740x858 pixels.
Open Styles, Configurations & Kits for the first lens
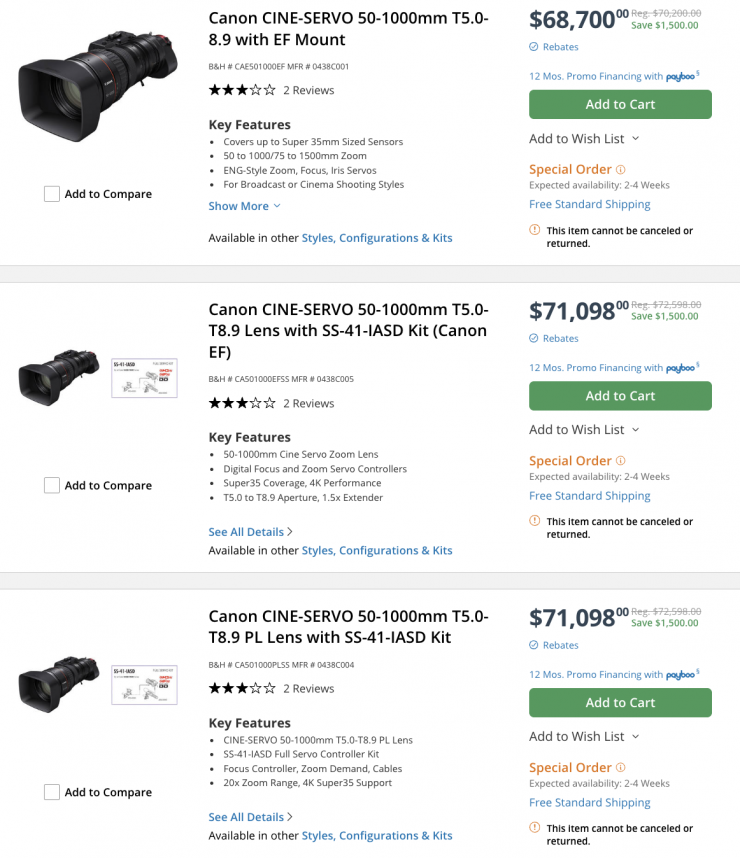tap(376, 238)
